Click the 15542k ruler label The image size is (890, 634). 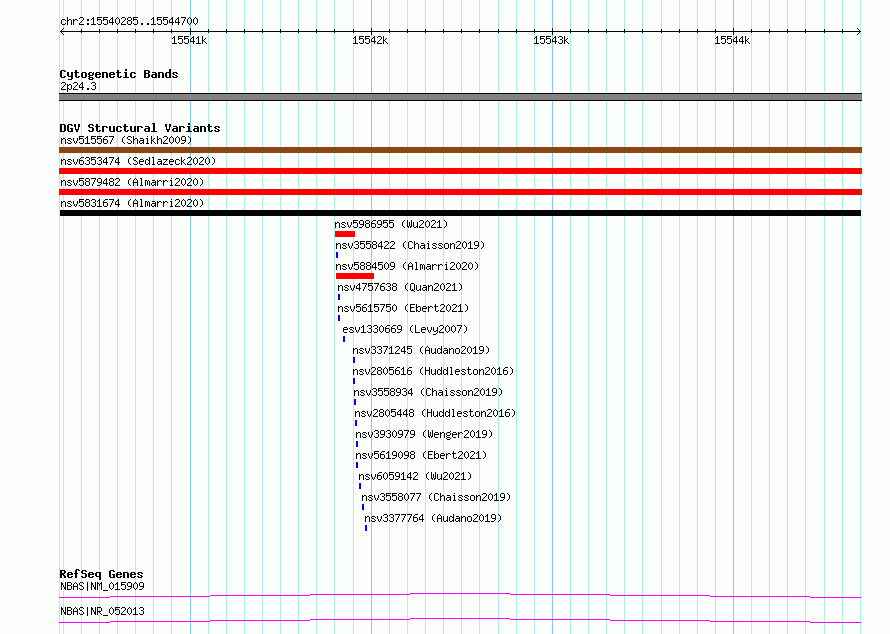370,40
